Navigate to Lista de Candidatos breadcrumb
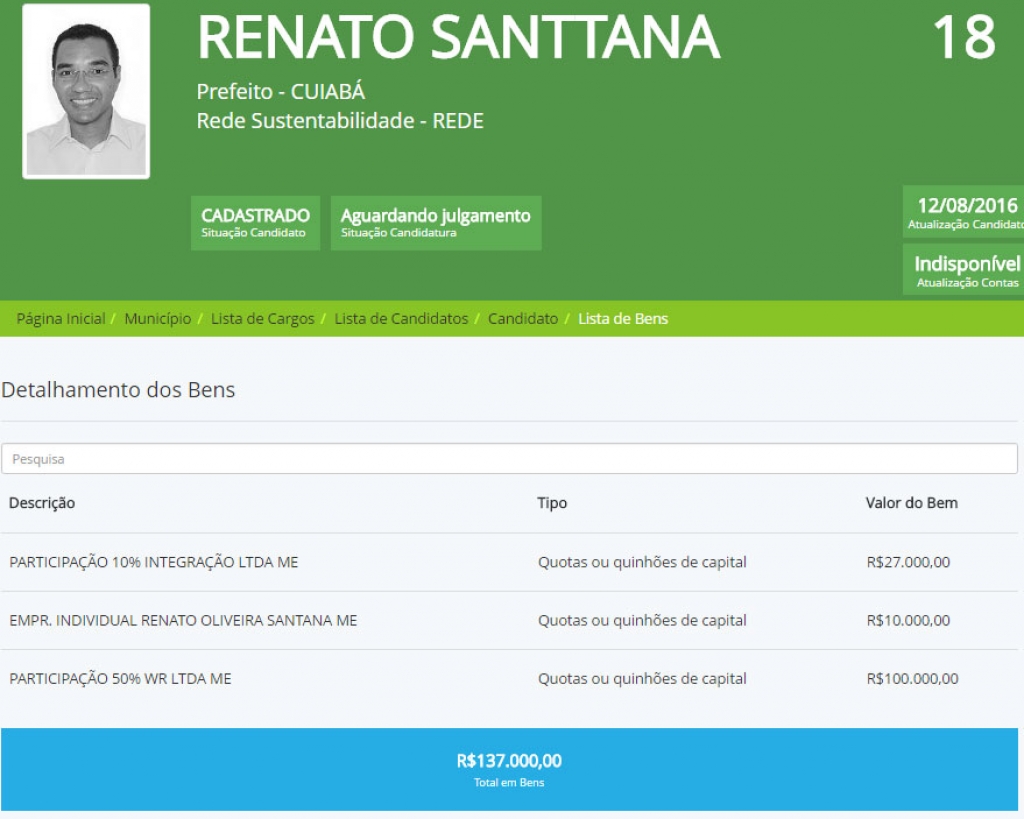This screenshot has width=1024, height=819. (x=401, y=319)
